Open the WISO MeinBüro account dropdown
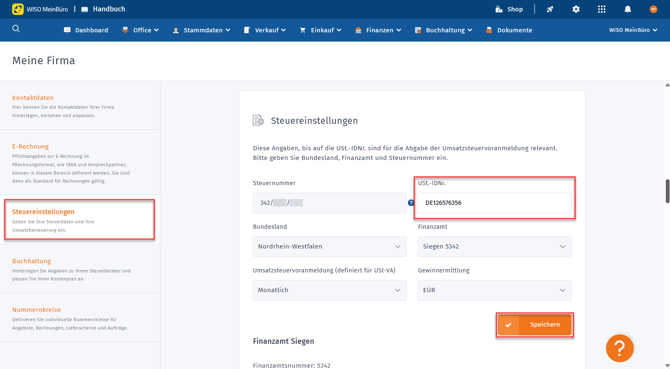 (633, 30)
